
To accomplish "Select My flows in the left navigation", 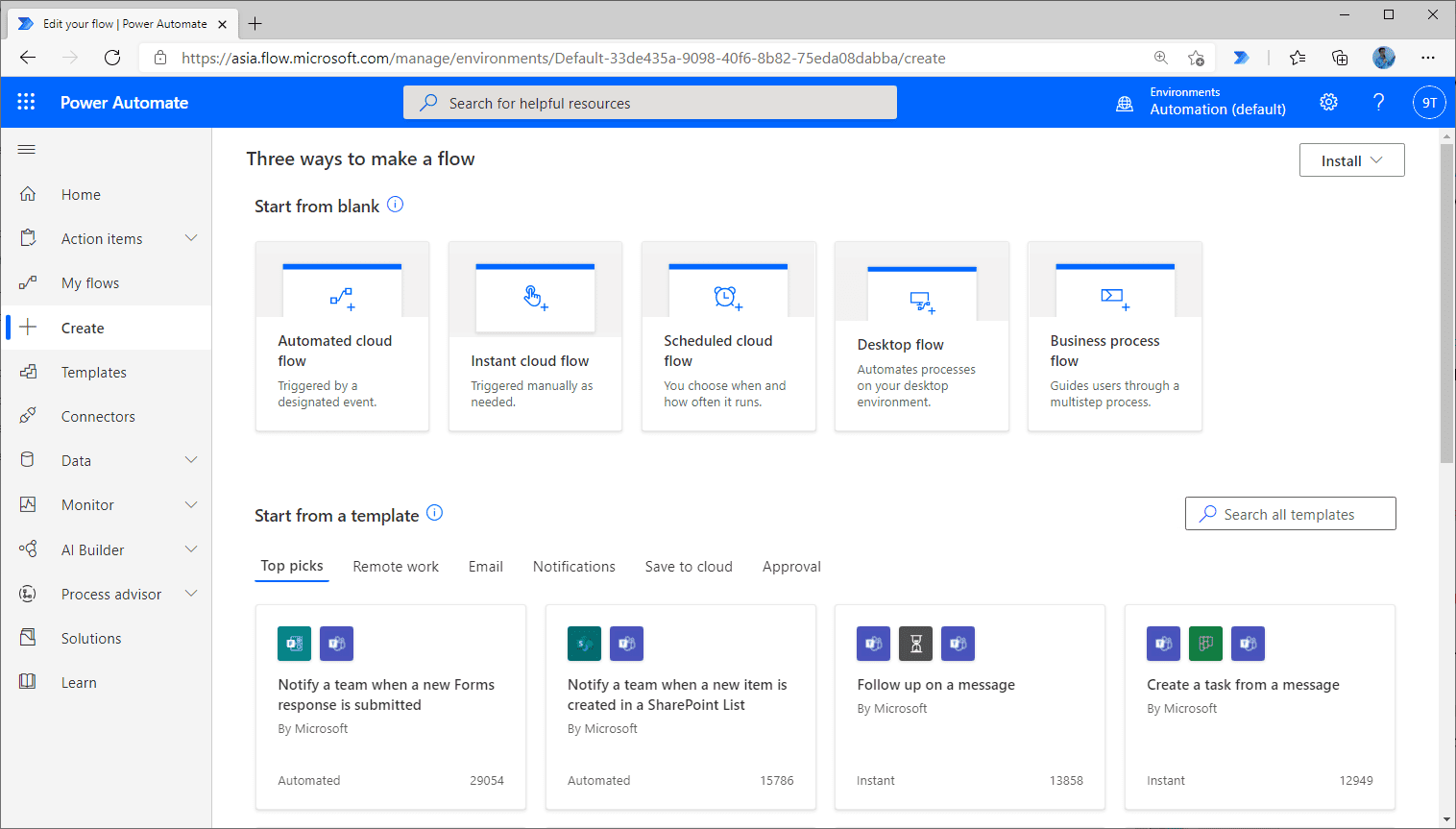I will pos(88,282).
